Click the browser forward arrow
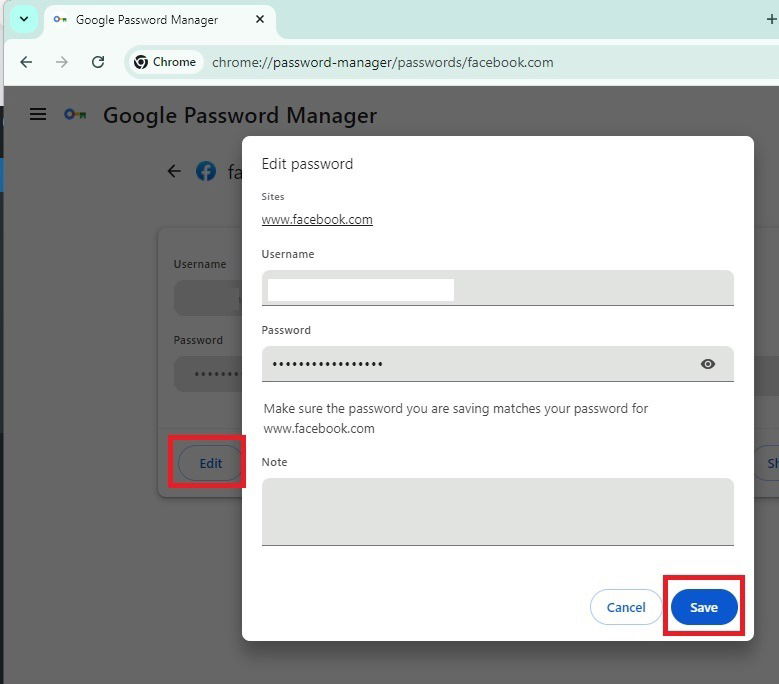This screenshot has width=779, height=684. pyautogui.click(x=62, y=62)
